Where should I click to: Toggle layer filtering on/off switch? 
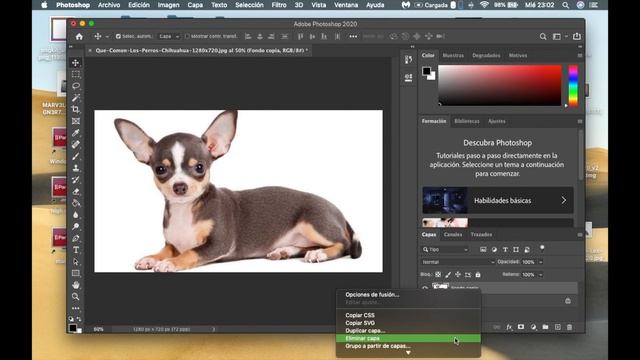coord(542,248)
